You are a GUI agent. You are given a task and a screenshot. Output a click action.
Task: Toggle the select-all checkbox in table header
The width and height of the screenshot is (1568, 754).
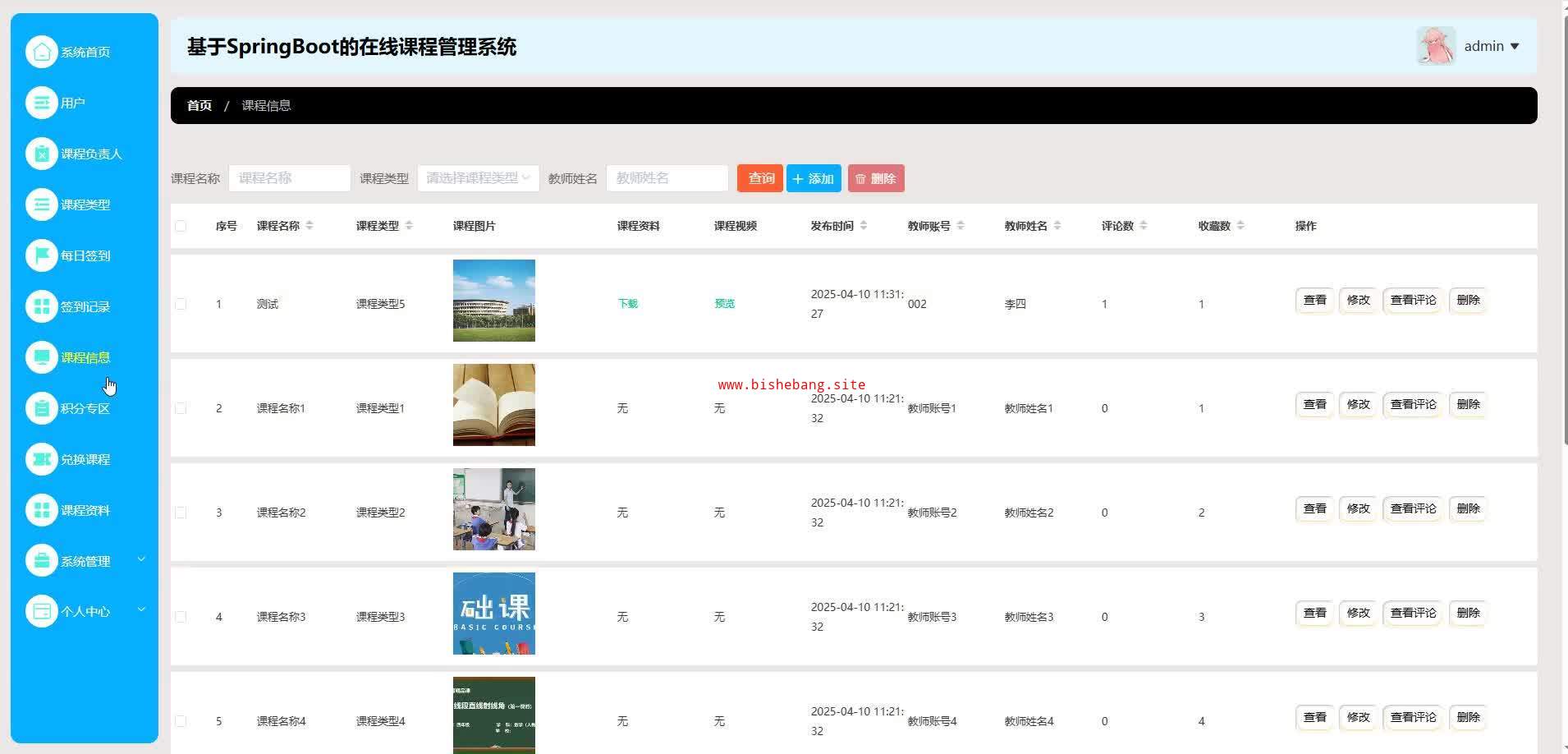click(181, 226)
